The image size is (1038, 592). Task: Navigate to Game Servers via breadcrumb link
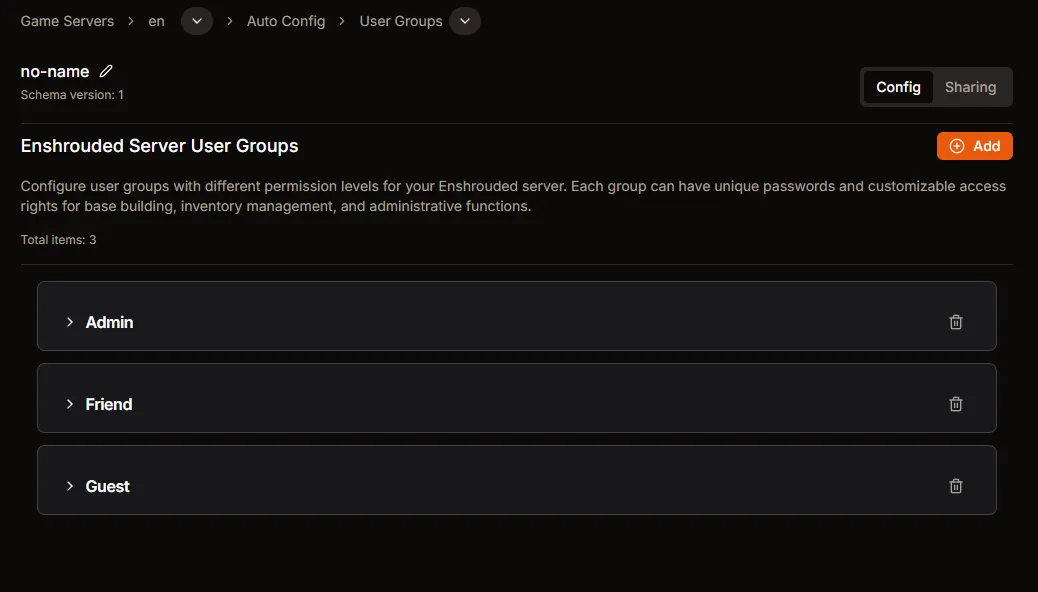(66, 20)
